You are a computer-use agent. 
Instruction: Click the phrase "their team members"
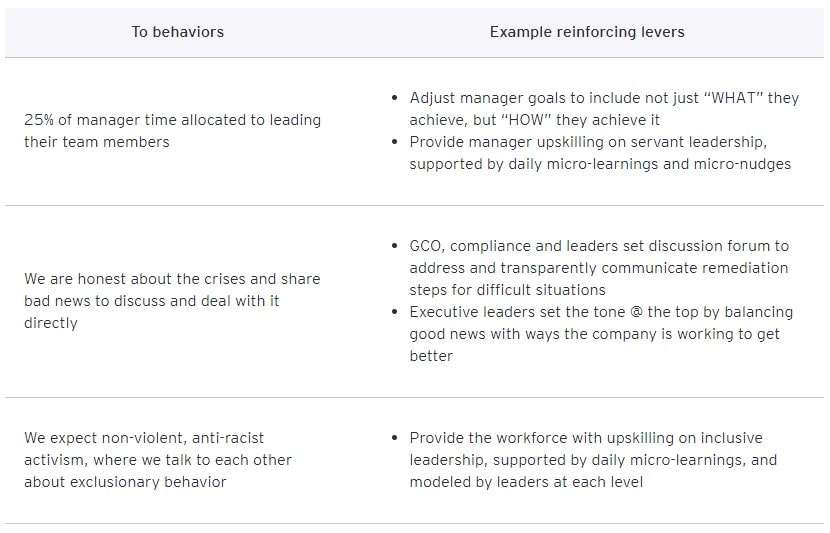coord(97,142)
